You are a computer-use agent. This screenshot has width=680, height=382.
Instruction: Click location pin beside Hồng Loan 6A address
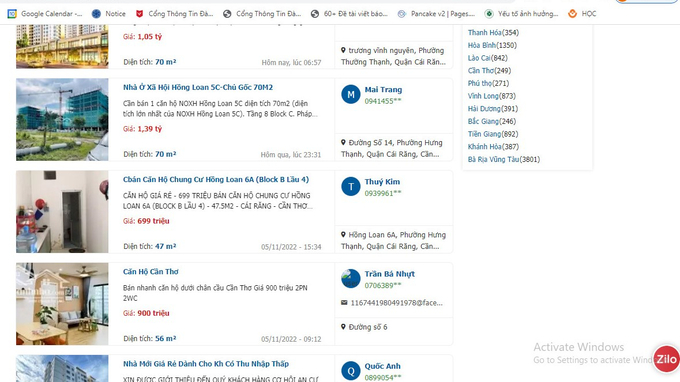[343, 235]
